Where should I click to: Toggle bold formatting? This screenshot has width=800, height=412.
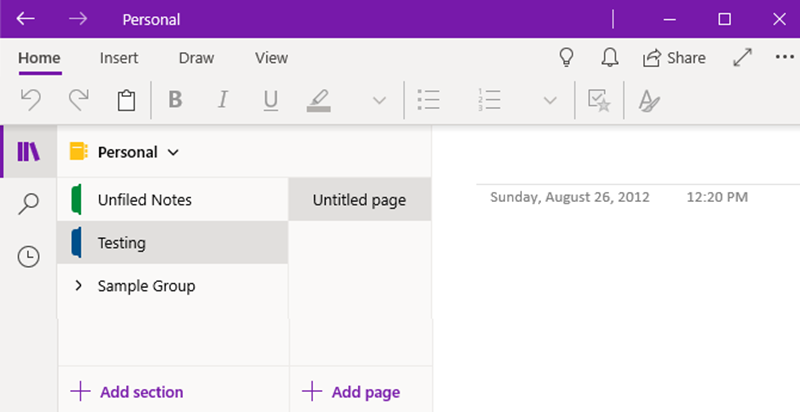175,100
